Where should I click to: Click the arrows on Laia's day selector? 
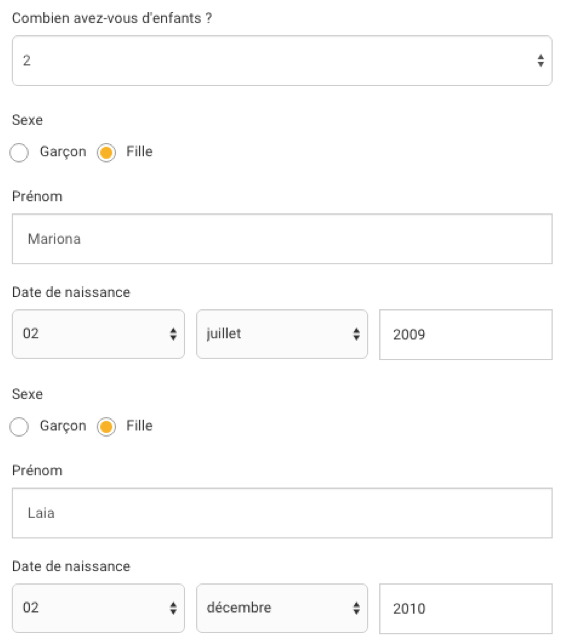173,608
